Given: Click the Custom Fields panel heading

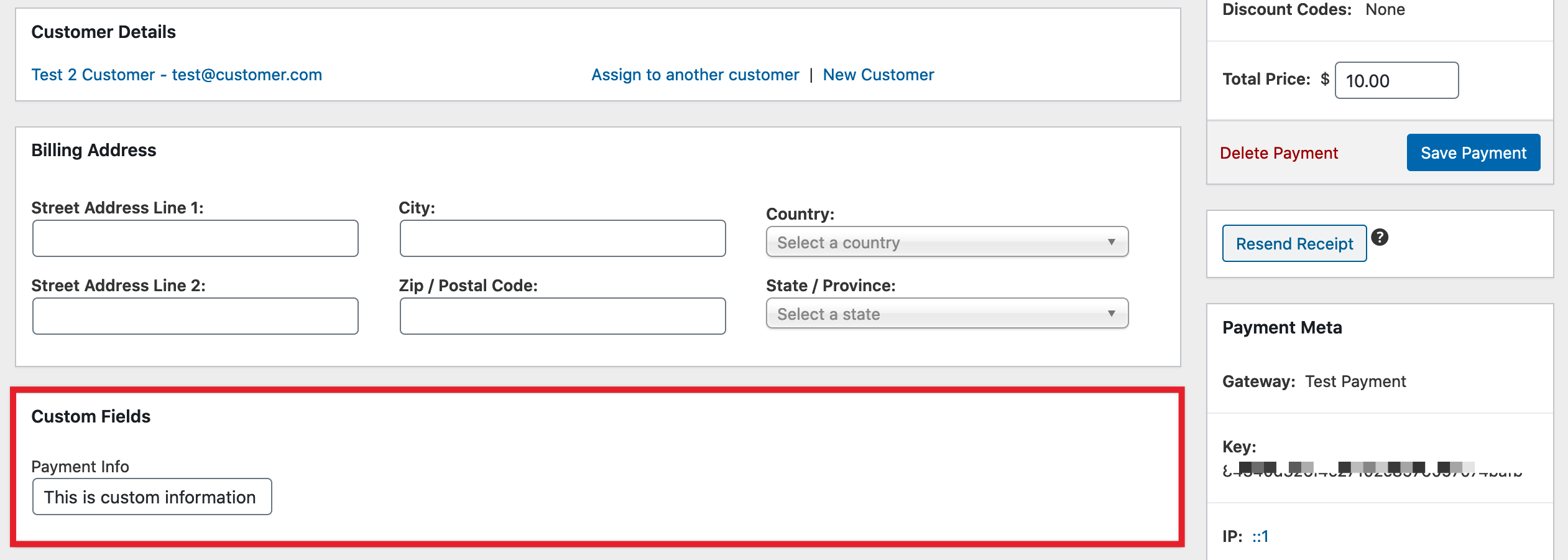Looking at the screenshot, I should (91, 417).
